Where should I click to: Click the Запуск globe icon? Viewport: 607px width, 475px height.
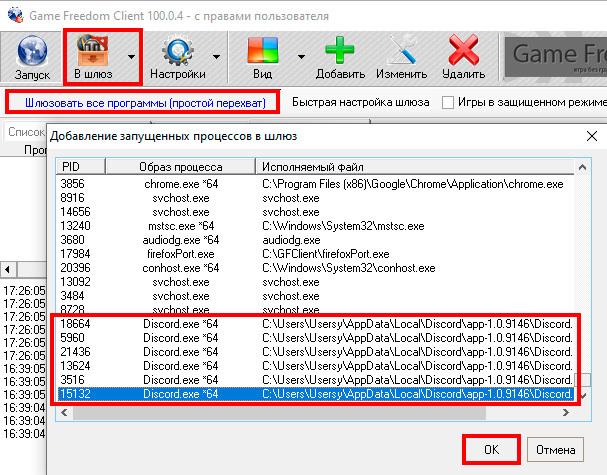click(32, 51)
